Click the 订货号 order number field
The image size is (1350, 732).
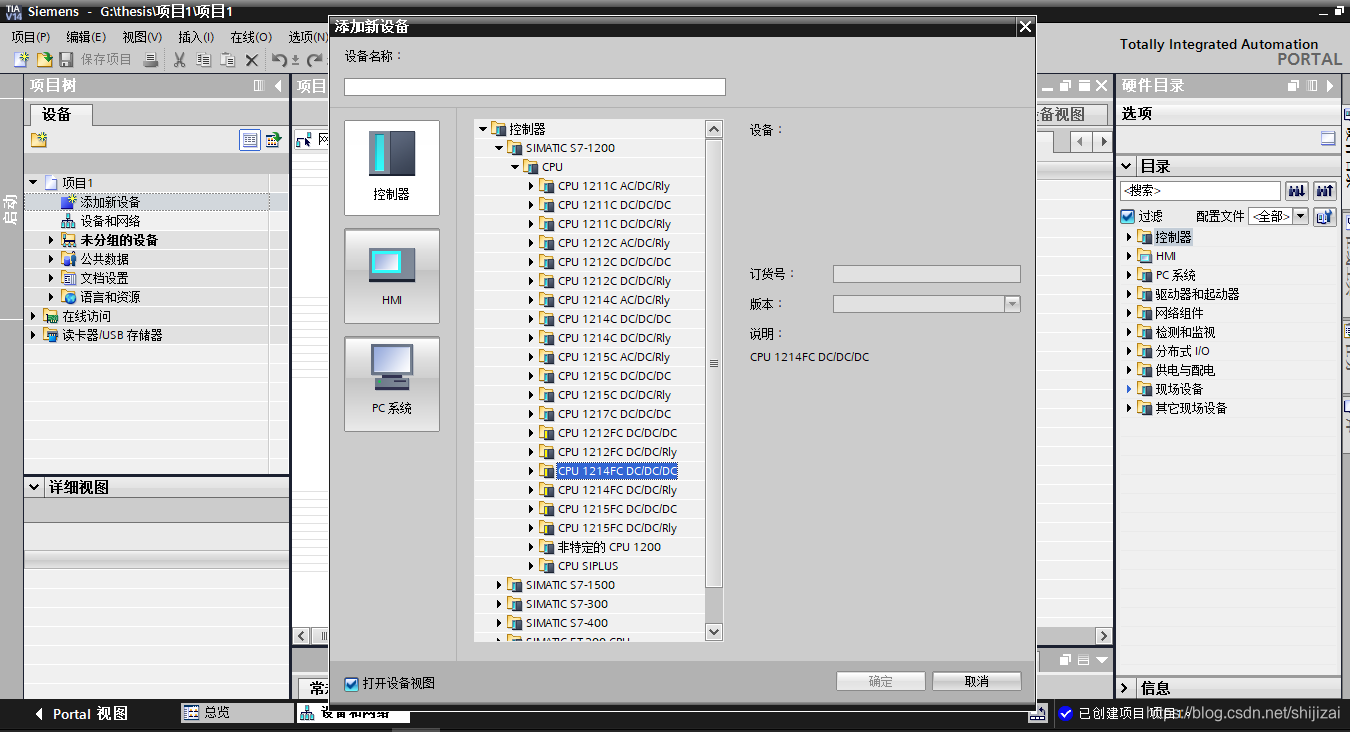tap(927, 274)
